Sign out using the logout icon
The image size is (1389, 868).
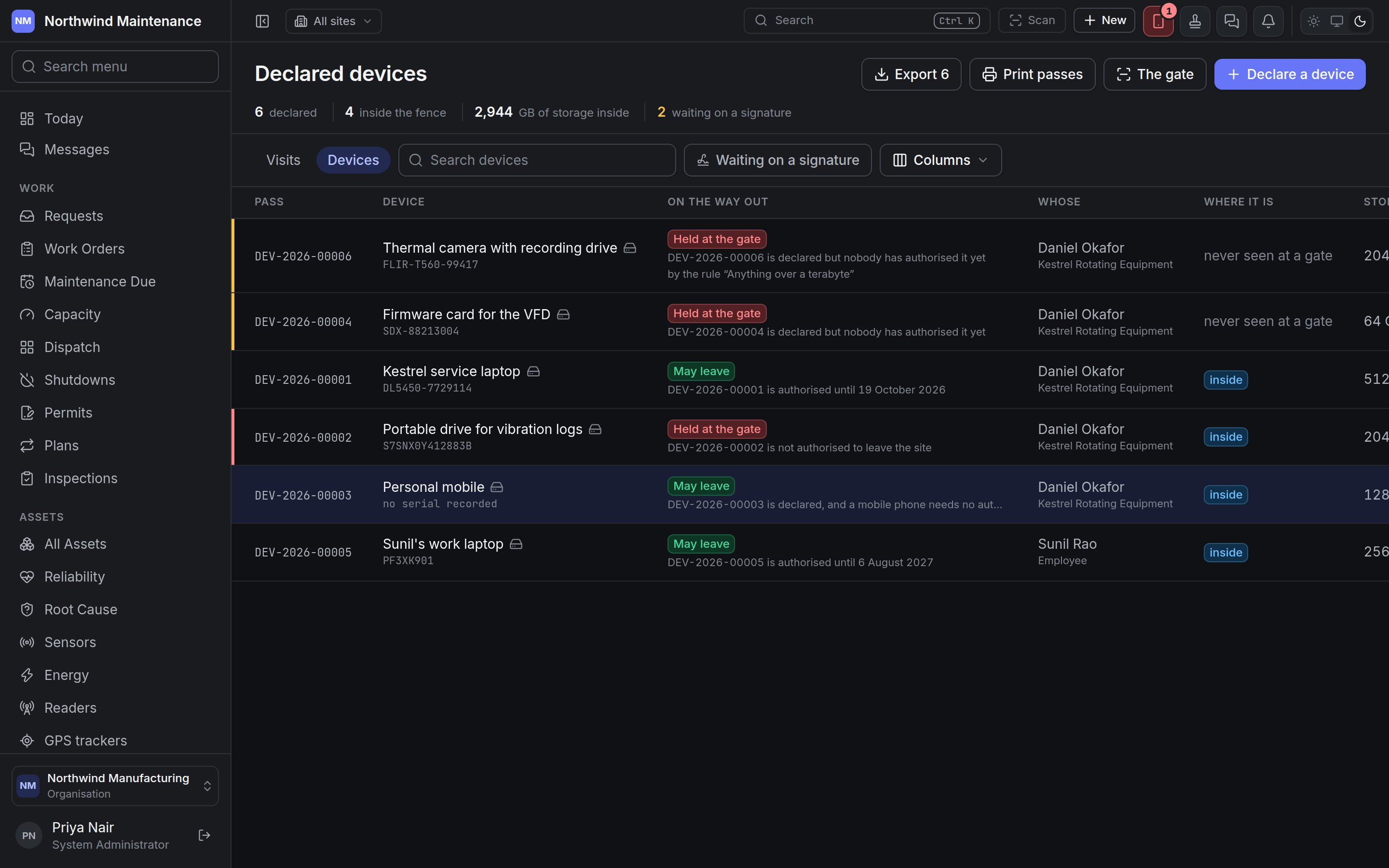204,835
